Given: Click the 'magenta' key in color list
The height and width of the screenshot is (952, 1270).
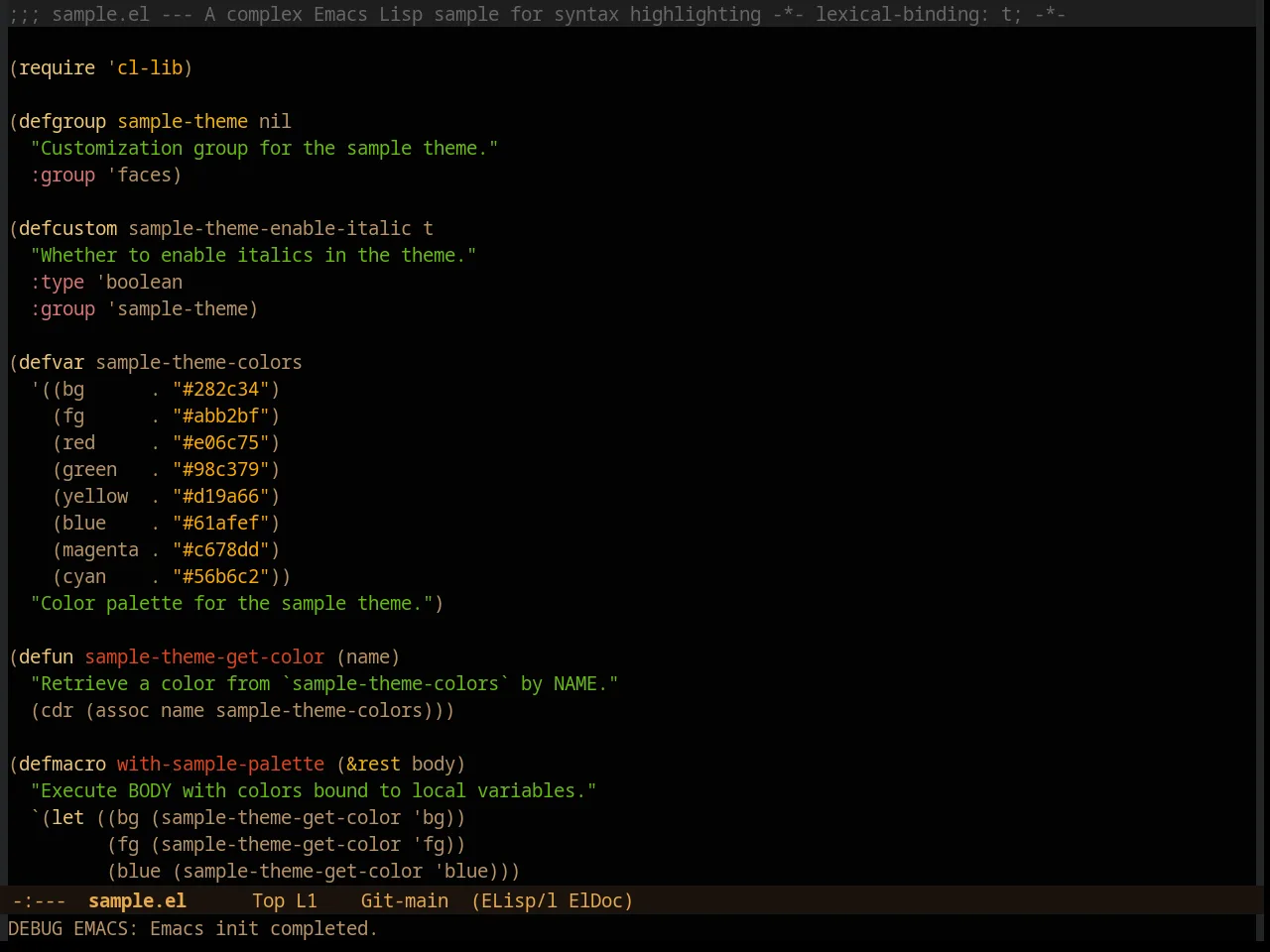Looking at the screenshot, I should pos(100,549).
